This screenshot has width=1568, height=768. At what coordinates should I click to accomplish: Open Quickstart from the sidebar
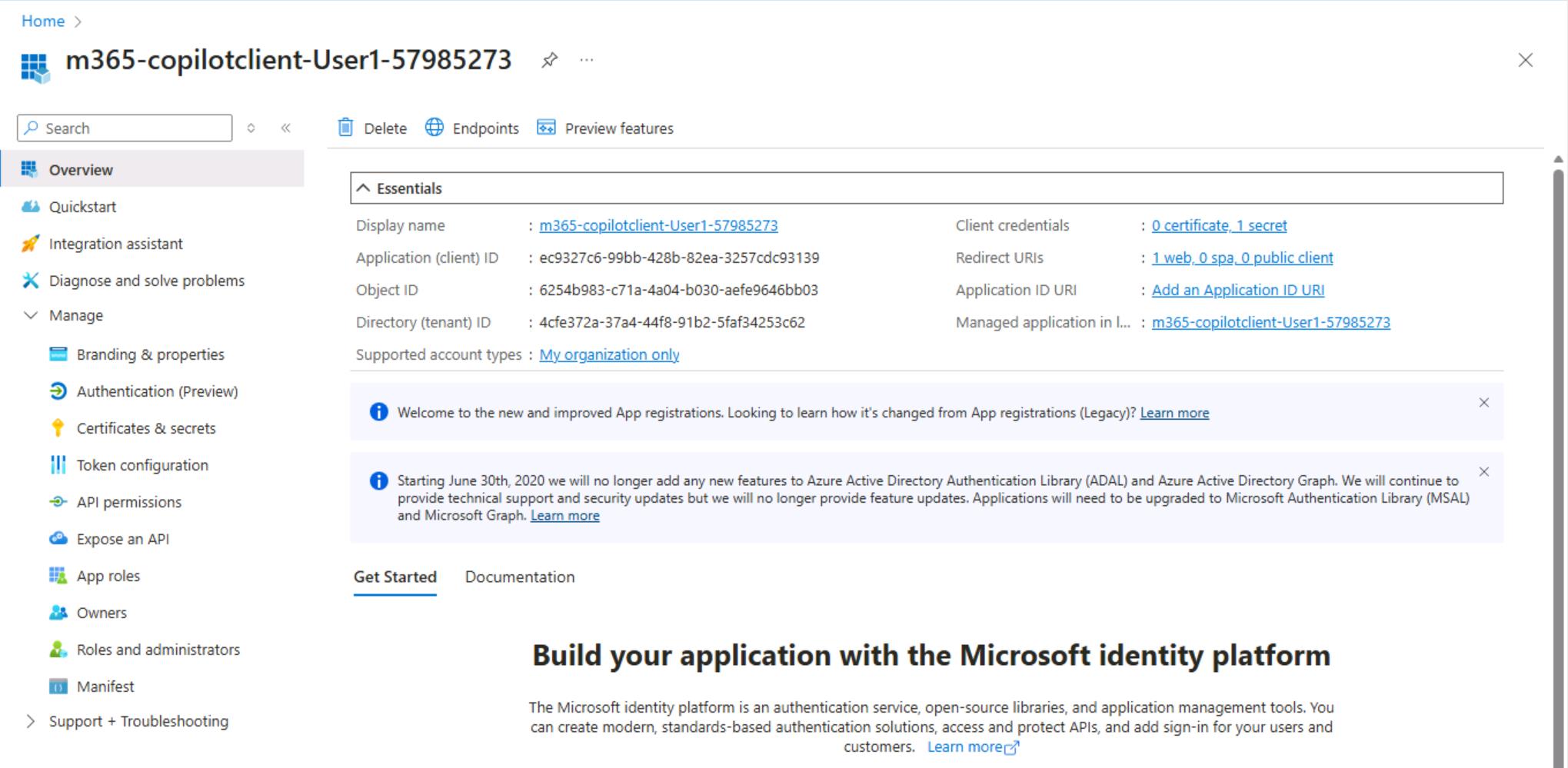click(82, 207)
